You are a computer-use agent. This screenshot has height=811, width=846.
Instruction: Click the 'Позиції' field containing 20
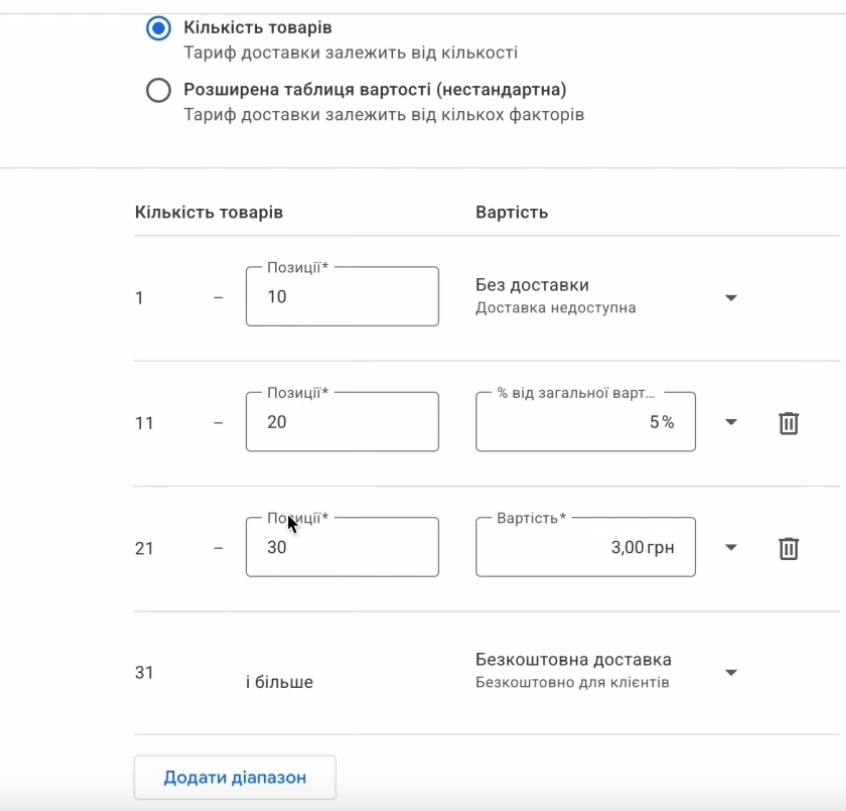pos(342,423)
